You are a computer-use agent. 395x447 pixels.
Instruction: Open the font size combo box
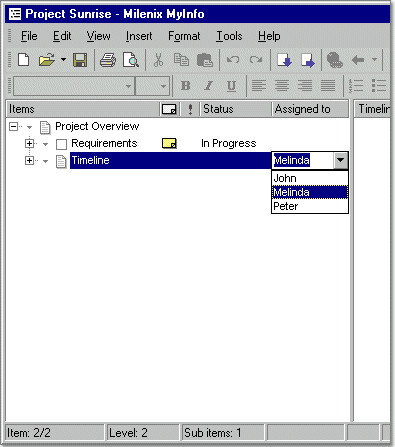pos(153,86)
